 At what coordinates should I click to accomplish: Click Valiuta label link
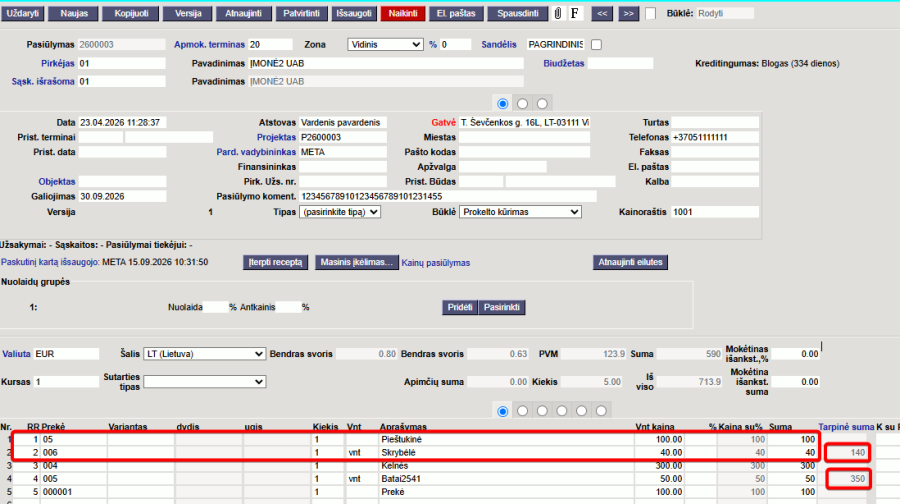[x=16, y=354]
